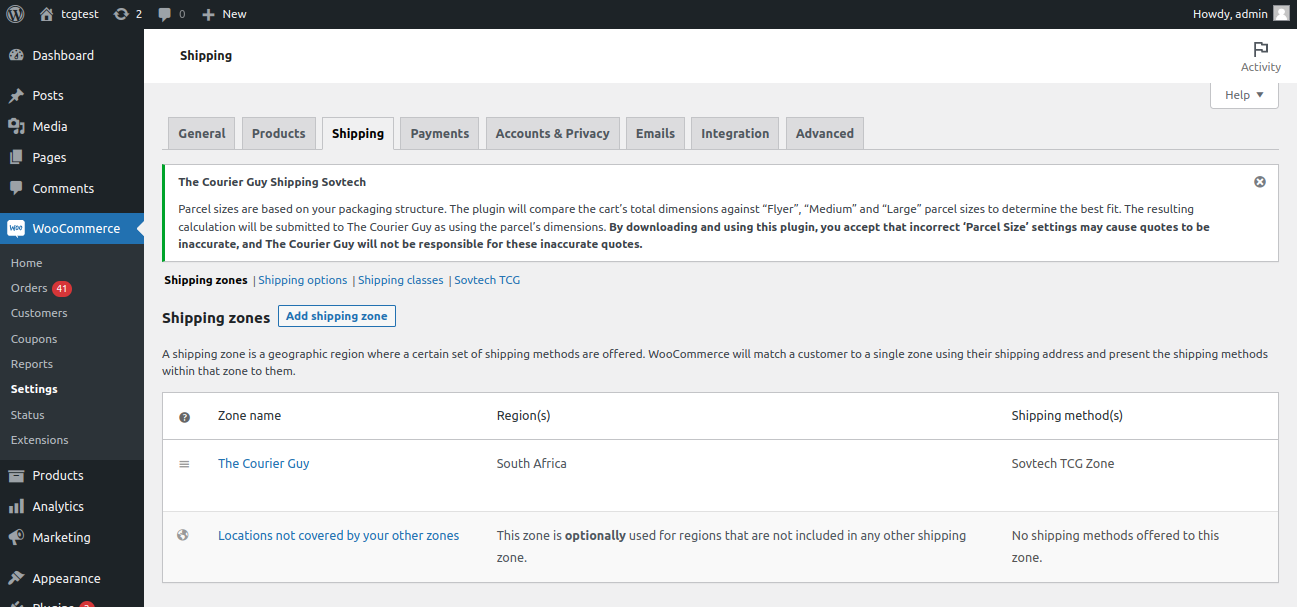Image resolution: width=1297 pixels, height=607 pixels.
Task: Open Locations not covered by your other zones
Action: pyautogui.click(x=339, y=535)
